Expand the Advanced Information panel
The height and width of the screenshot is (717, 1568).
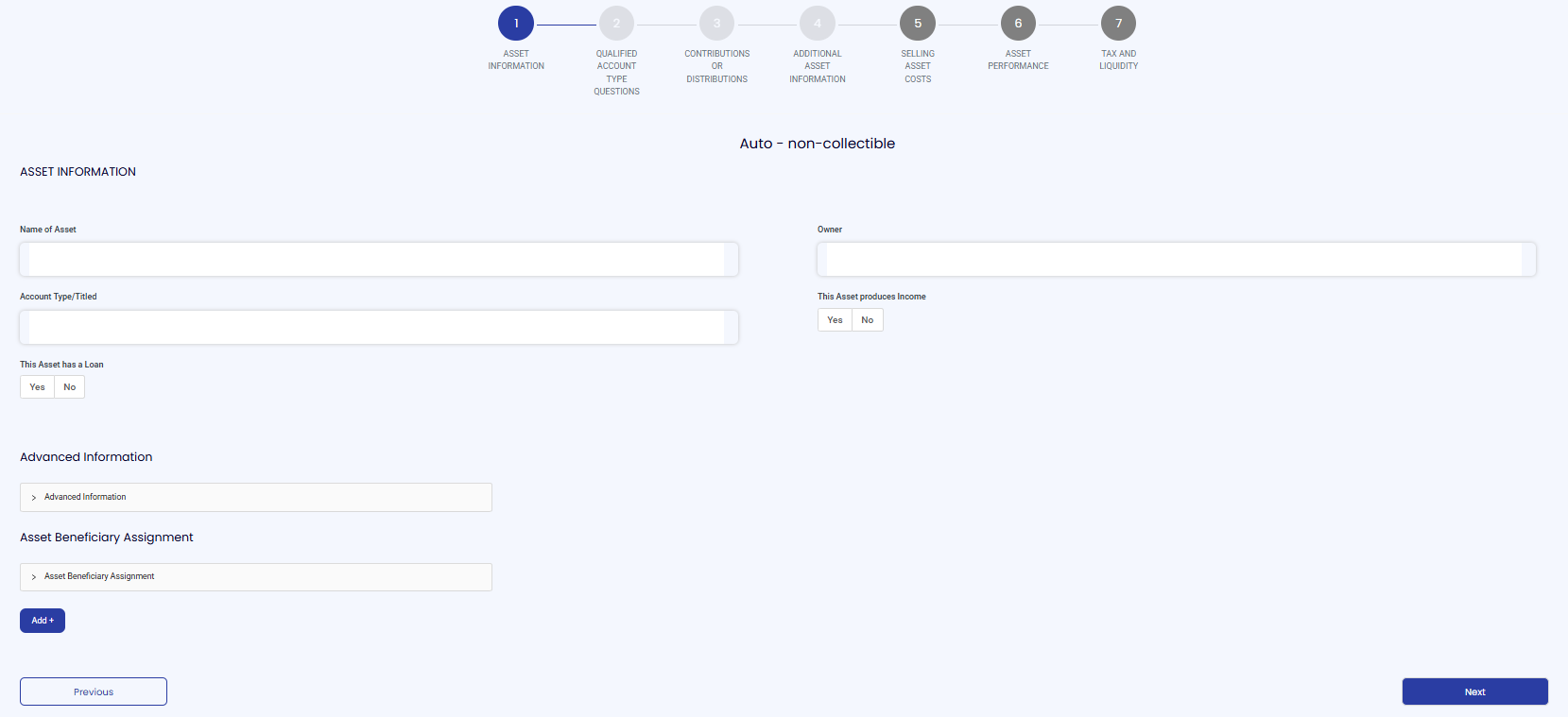pyautogui.click(x=255, y=497)
